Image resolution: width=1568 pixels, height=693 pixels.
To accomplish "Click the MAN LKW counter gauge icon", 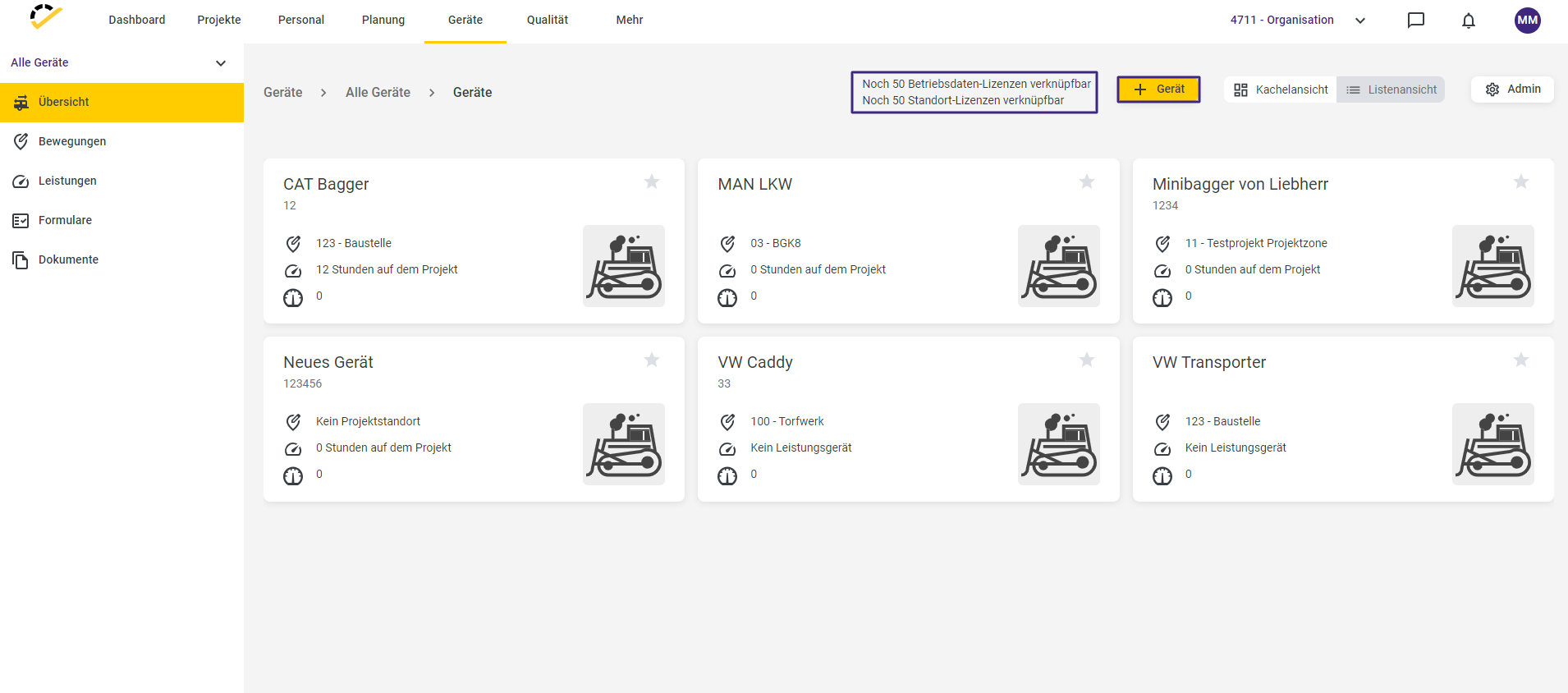I will 727,298.
